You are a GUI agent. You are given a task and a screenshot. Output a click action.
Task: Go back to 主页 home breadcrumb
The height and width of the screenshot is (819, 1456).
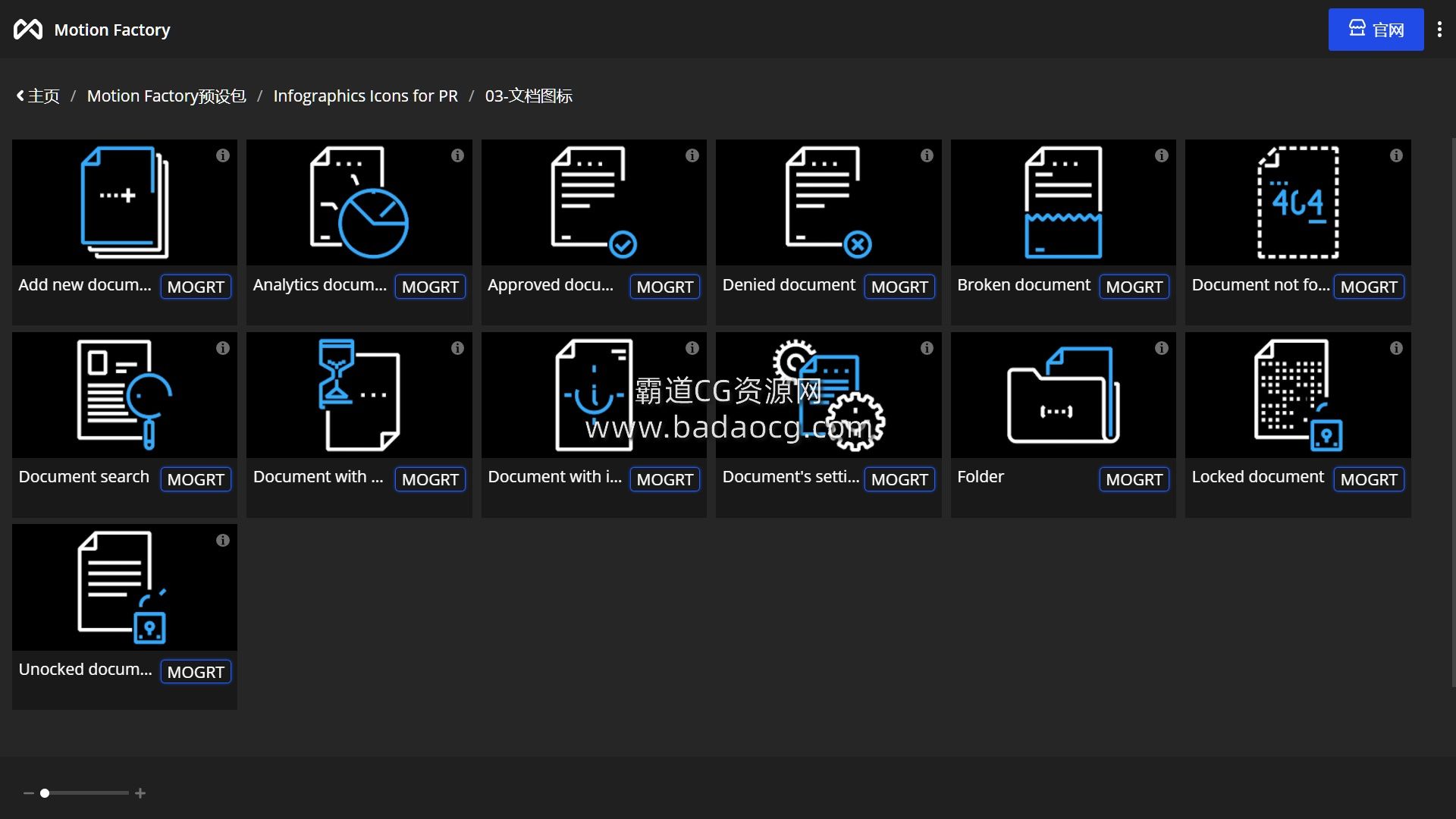[x=38, y=96]
